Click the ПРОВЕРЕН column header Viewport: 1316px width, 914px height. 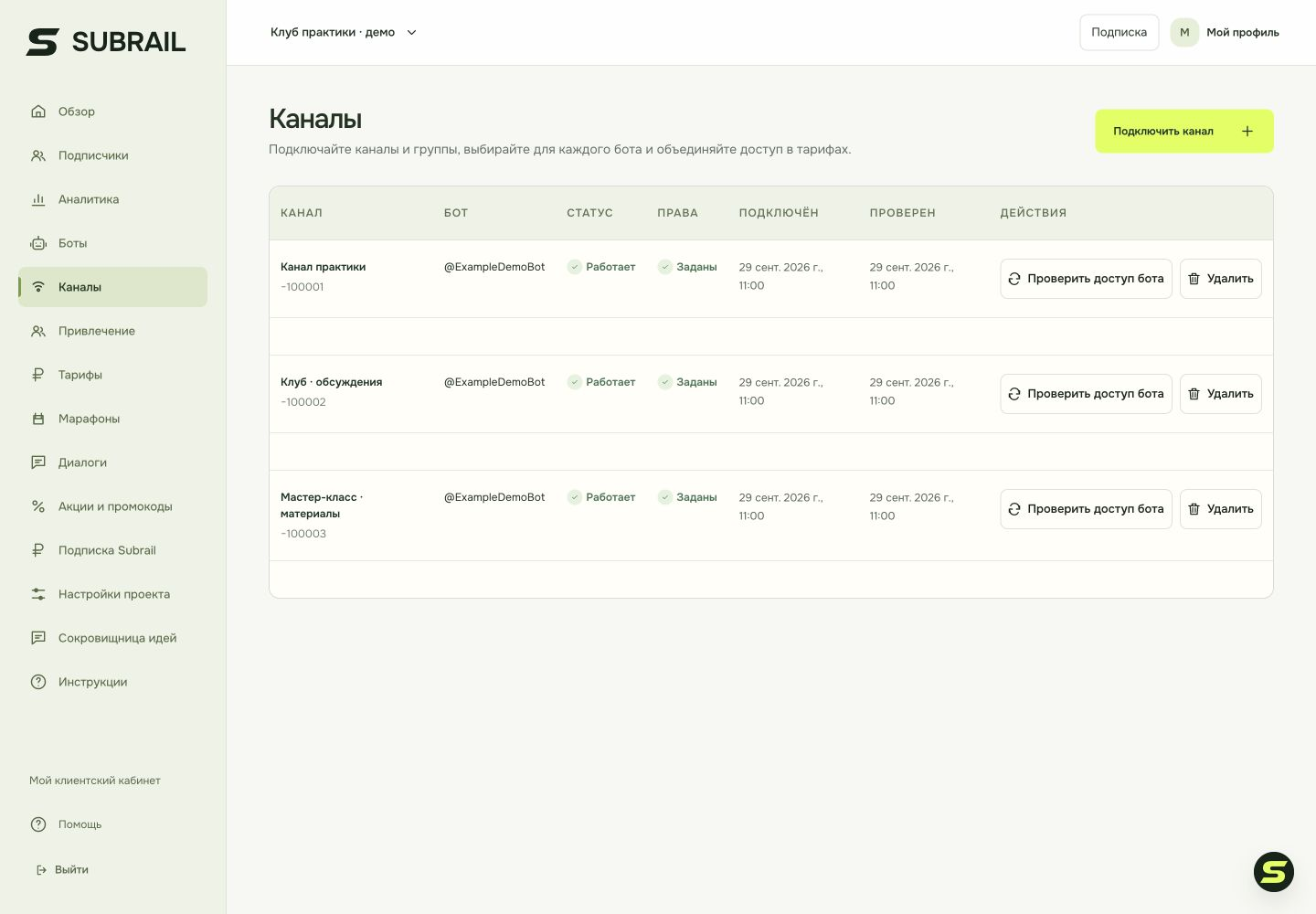(x=903, y=213)
